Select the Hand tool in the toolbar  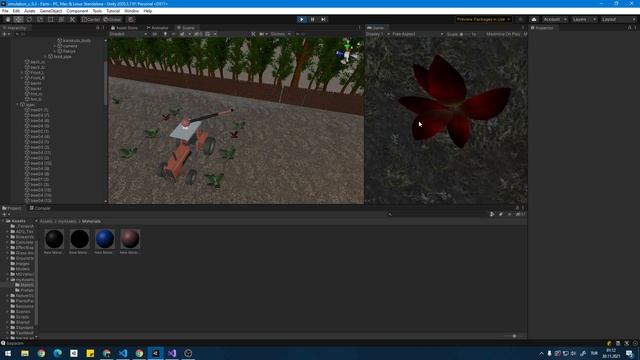pos(8,19)
